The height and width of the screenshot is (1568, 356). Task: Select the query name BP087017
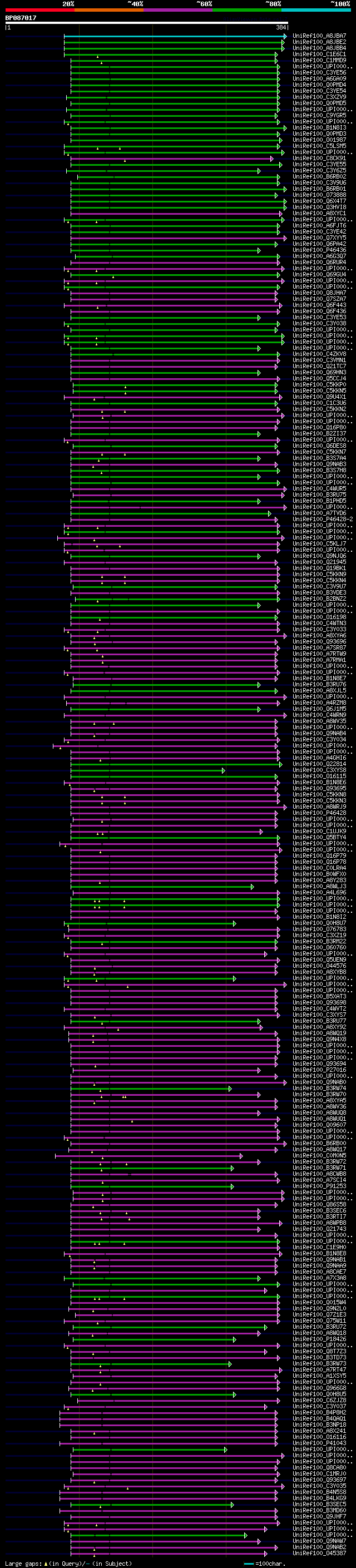[21, 18]
